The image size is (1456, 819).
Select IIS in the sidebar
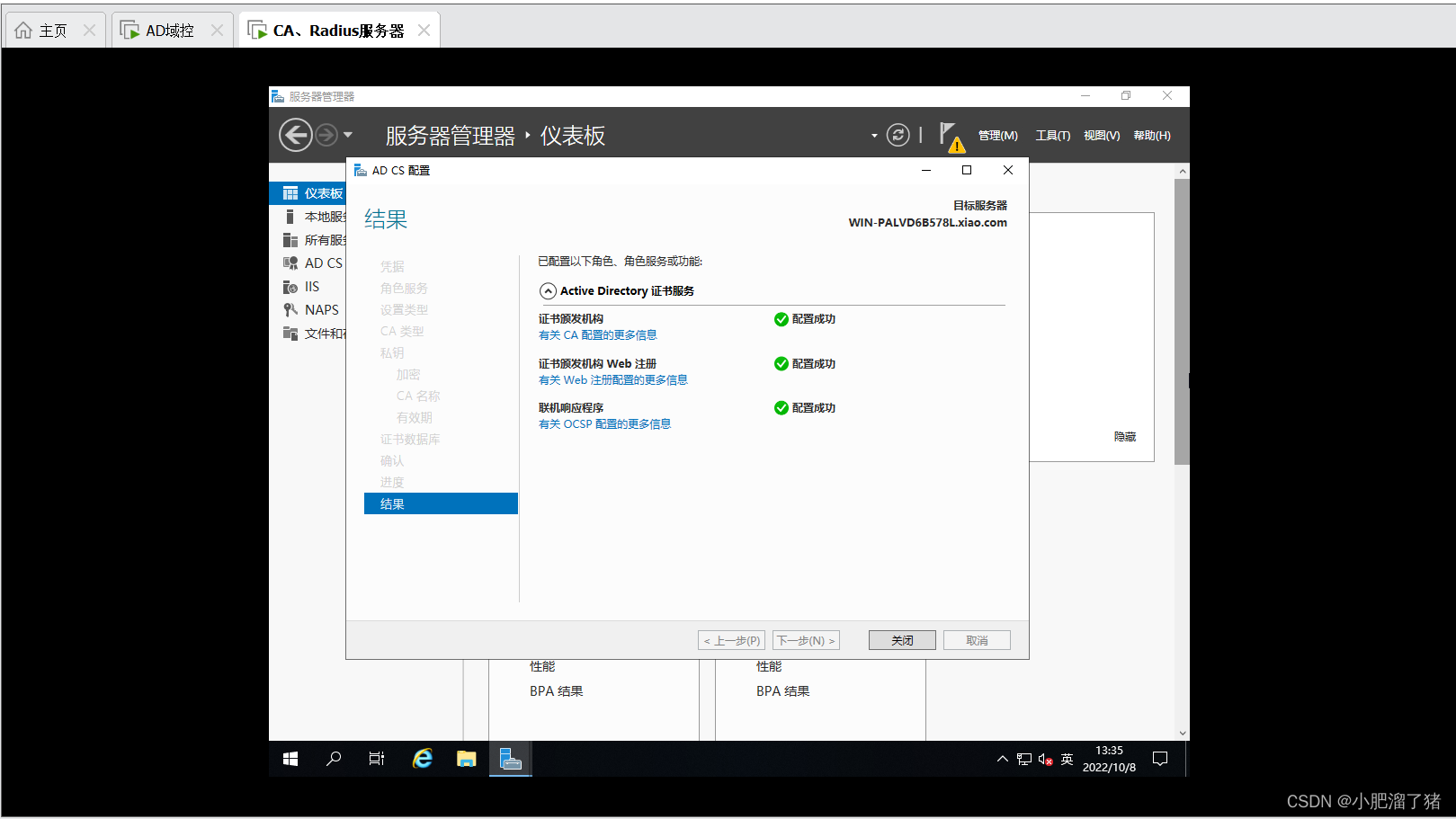[x=308, y=287]
